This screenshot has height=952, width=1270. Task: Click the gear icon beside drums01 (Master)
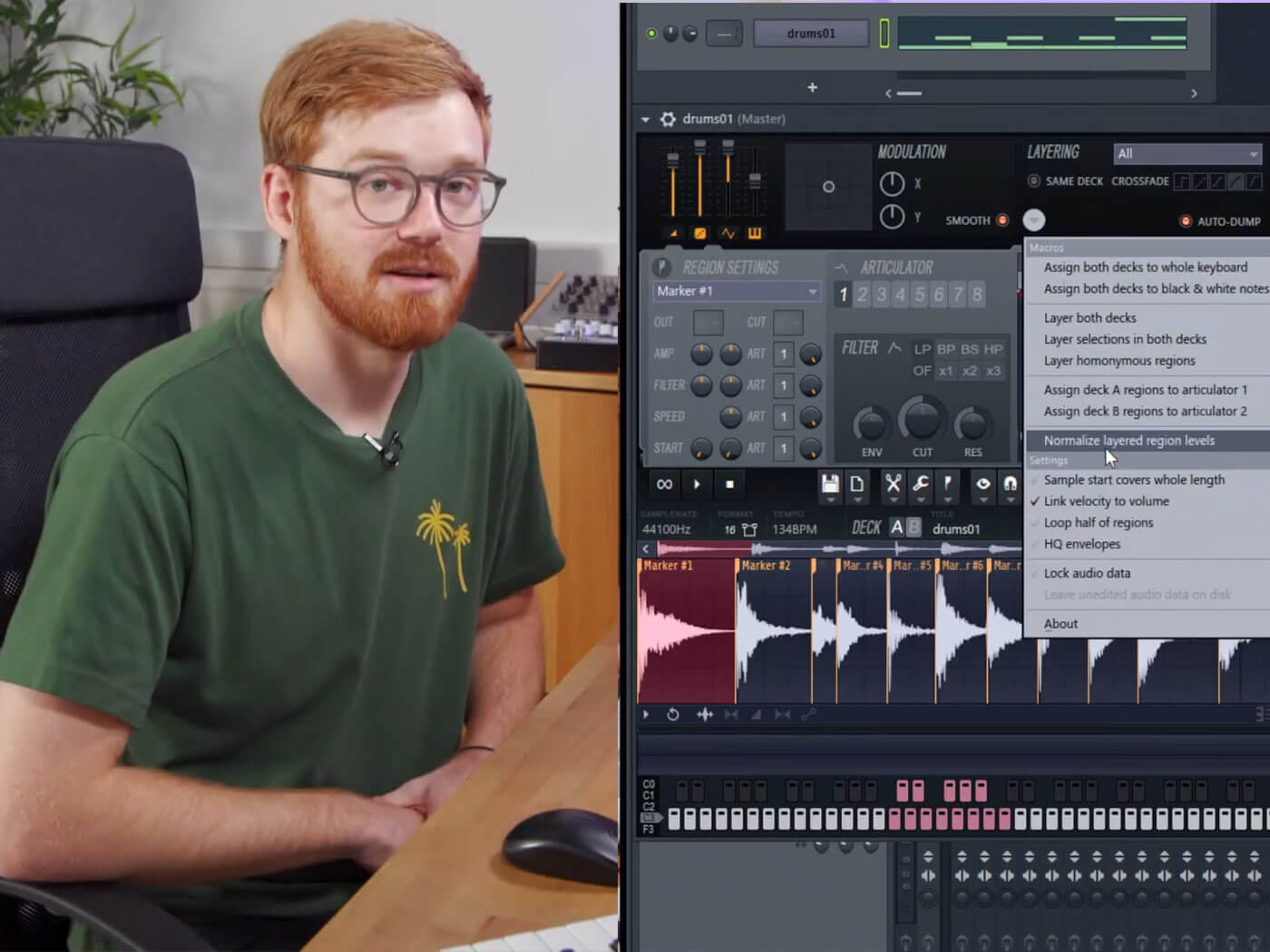[668, 119]
